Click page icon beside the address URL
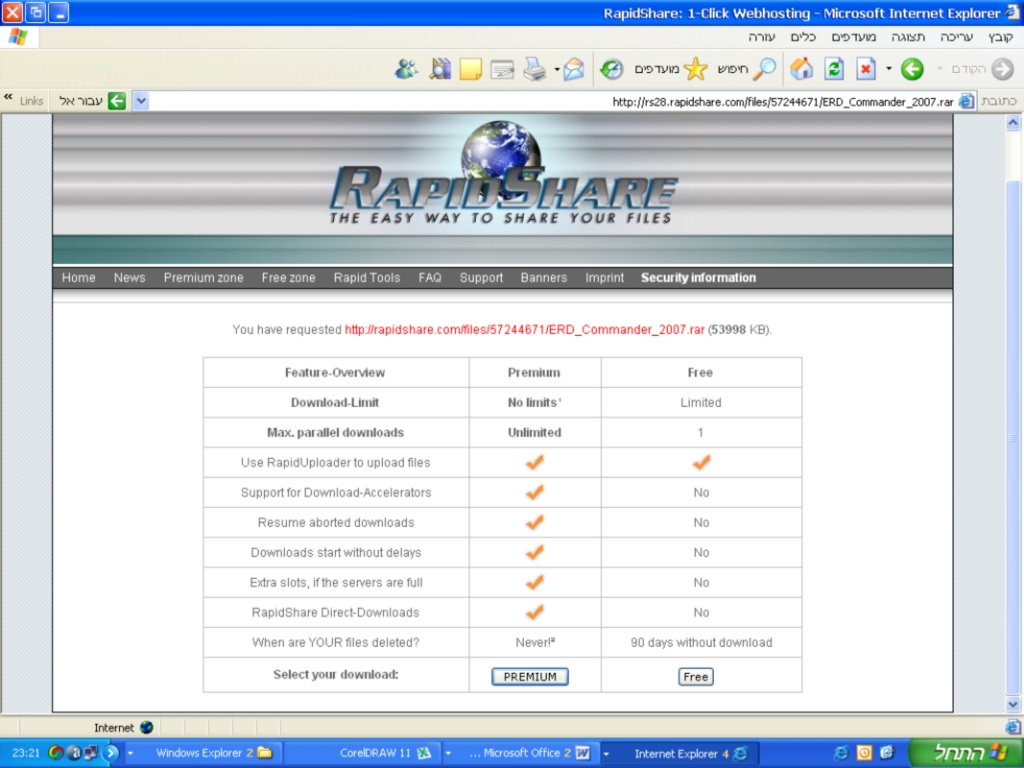Viewport: 1024px width, 768px height. 967,101
